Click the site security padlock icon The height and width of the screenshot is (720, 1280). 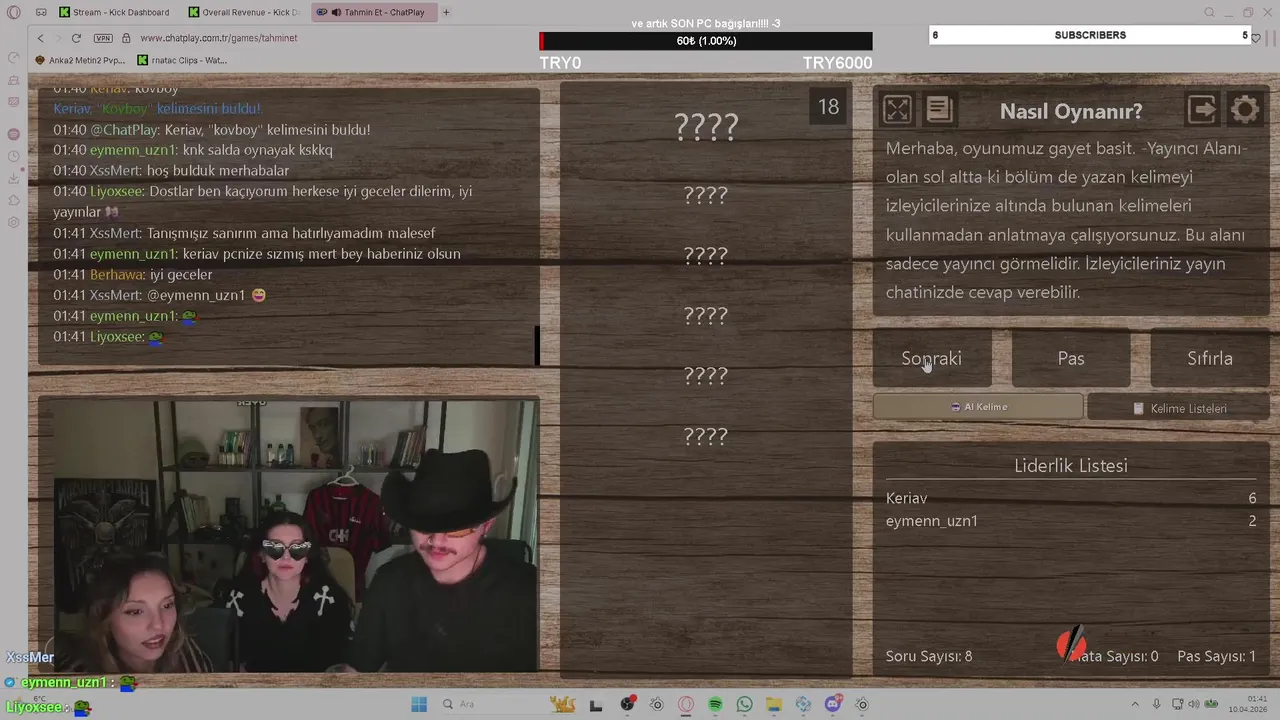126,38
